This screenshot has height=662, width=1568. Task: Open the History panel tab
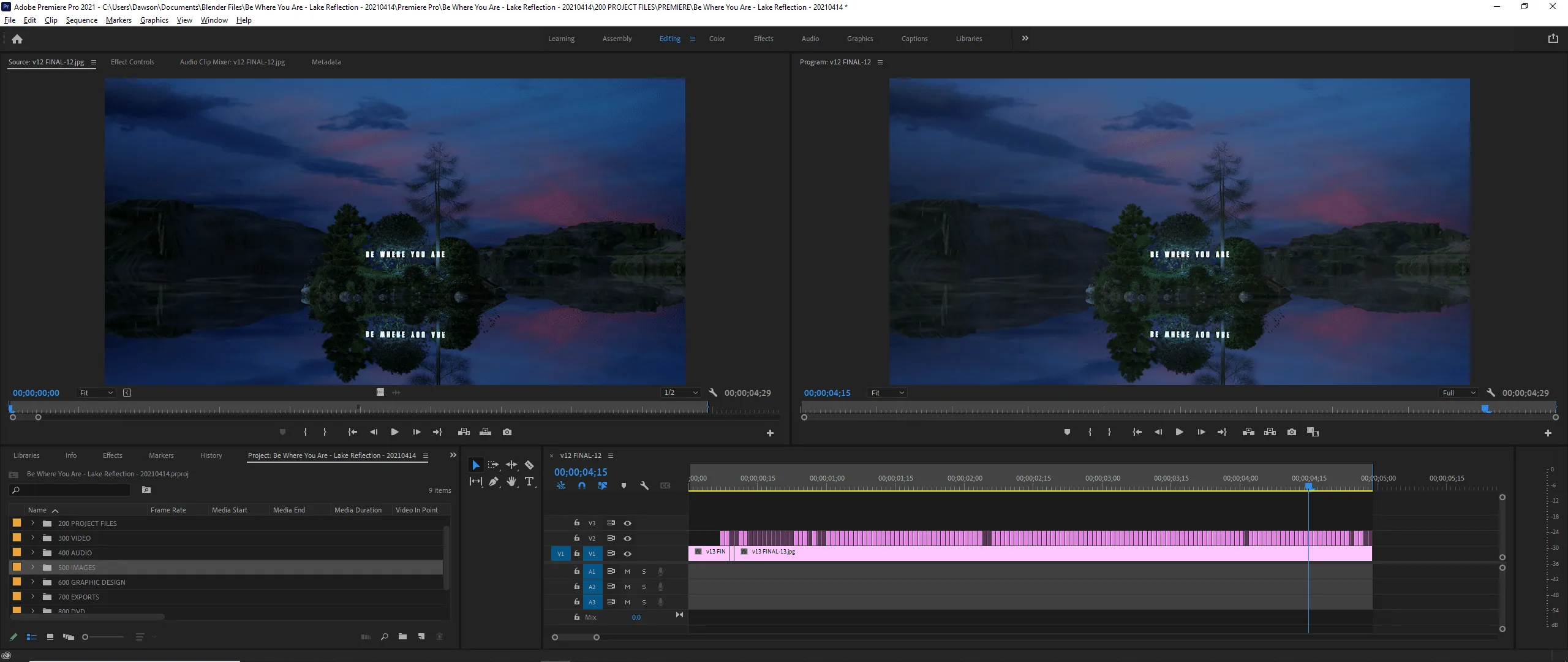tap(211, 455)
